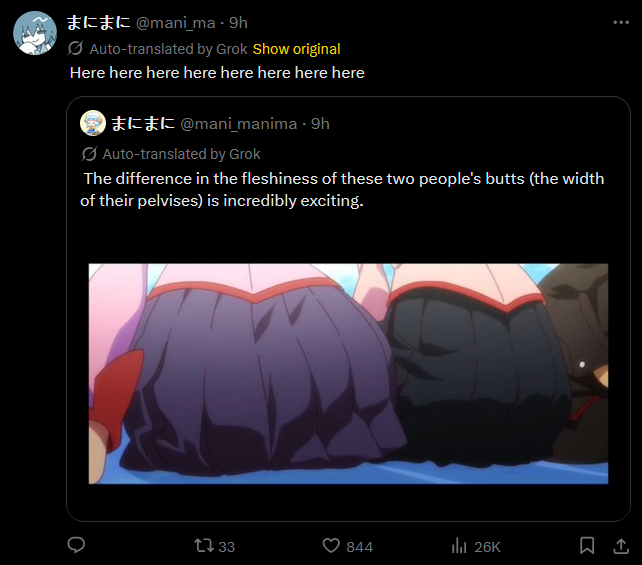Click the repost arrows icon
This screenshot has height=565, width=642.
click(x=203, y=546)
